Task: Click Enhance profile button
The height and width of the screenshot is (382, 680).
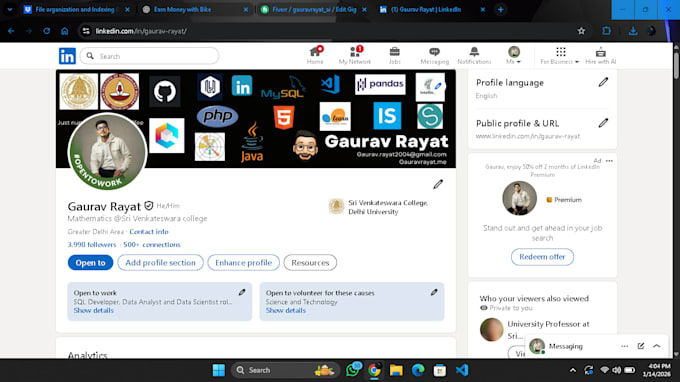Action: tap(244, 263)
